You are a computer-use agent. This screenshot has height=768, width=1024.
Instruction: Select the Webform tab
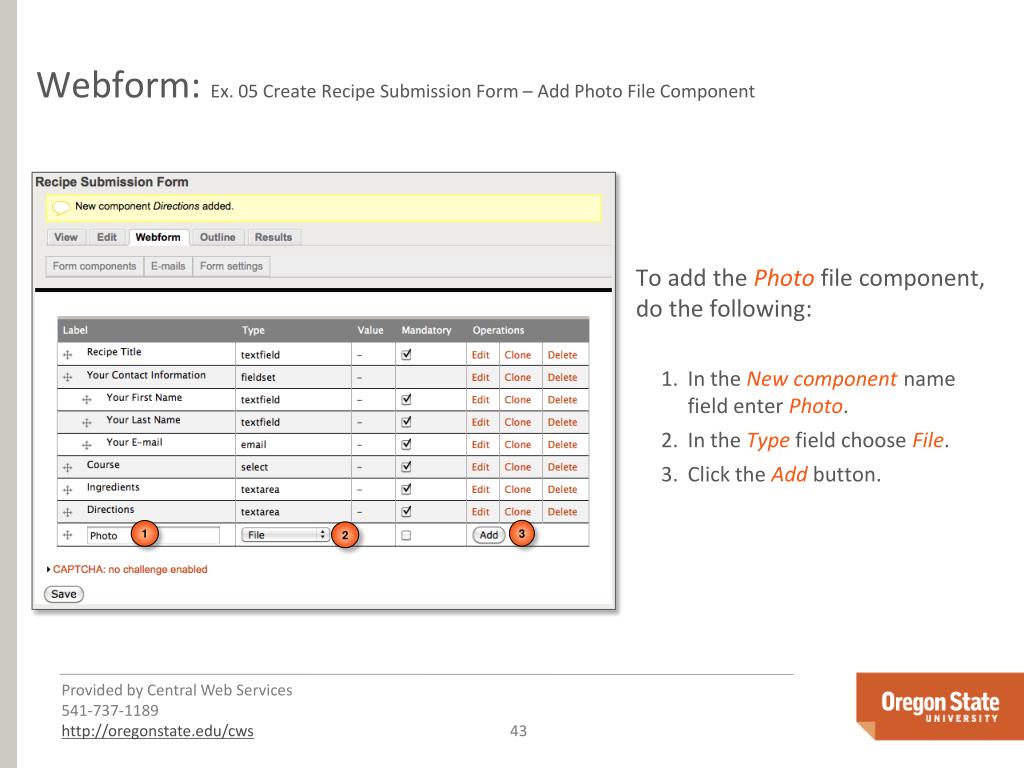158,237
